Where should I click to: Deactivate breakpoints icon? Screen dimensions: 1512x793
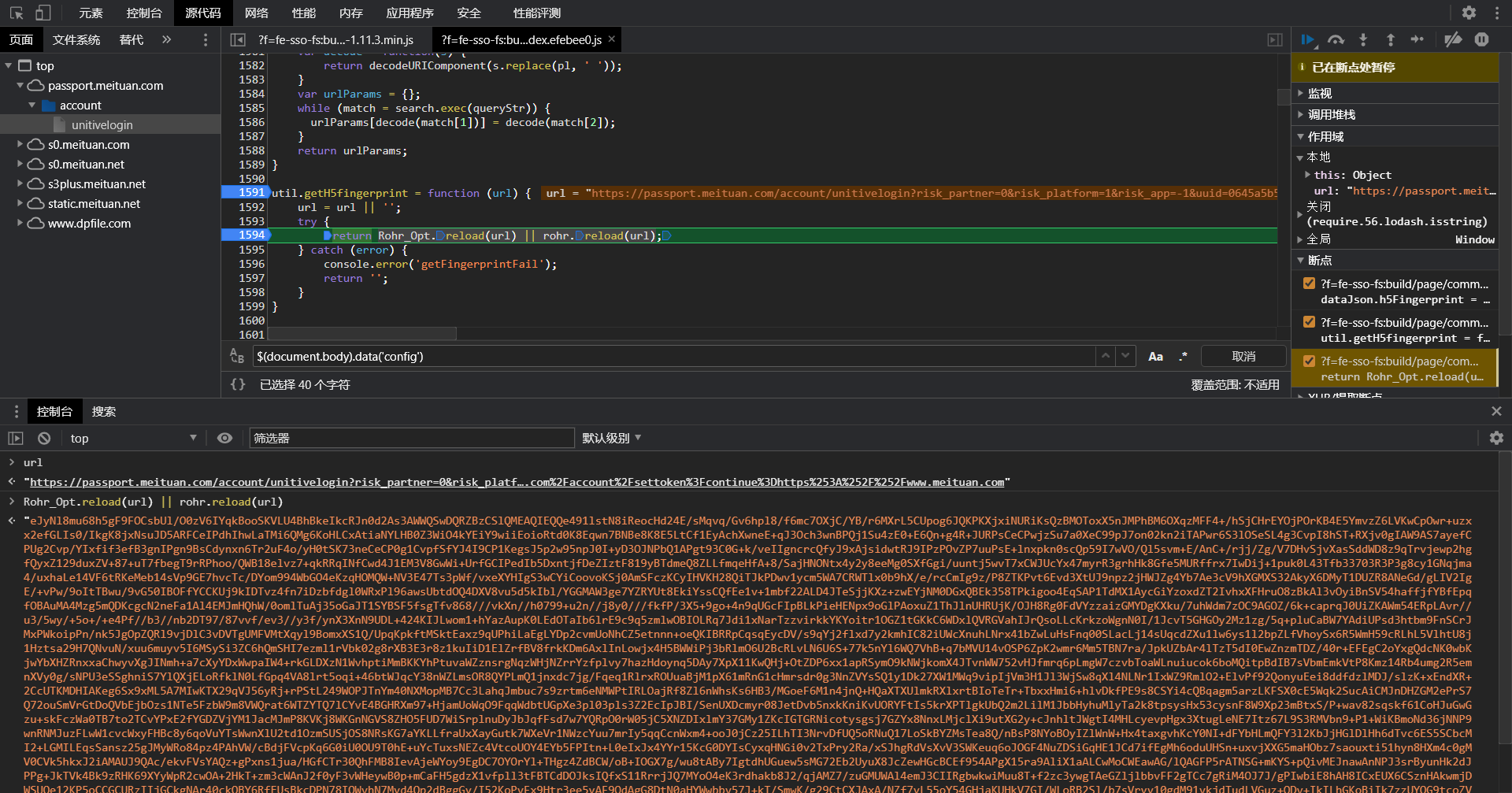1453,39
